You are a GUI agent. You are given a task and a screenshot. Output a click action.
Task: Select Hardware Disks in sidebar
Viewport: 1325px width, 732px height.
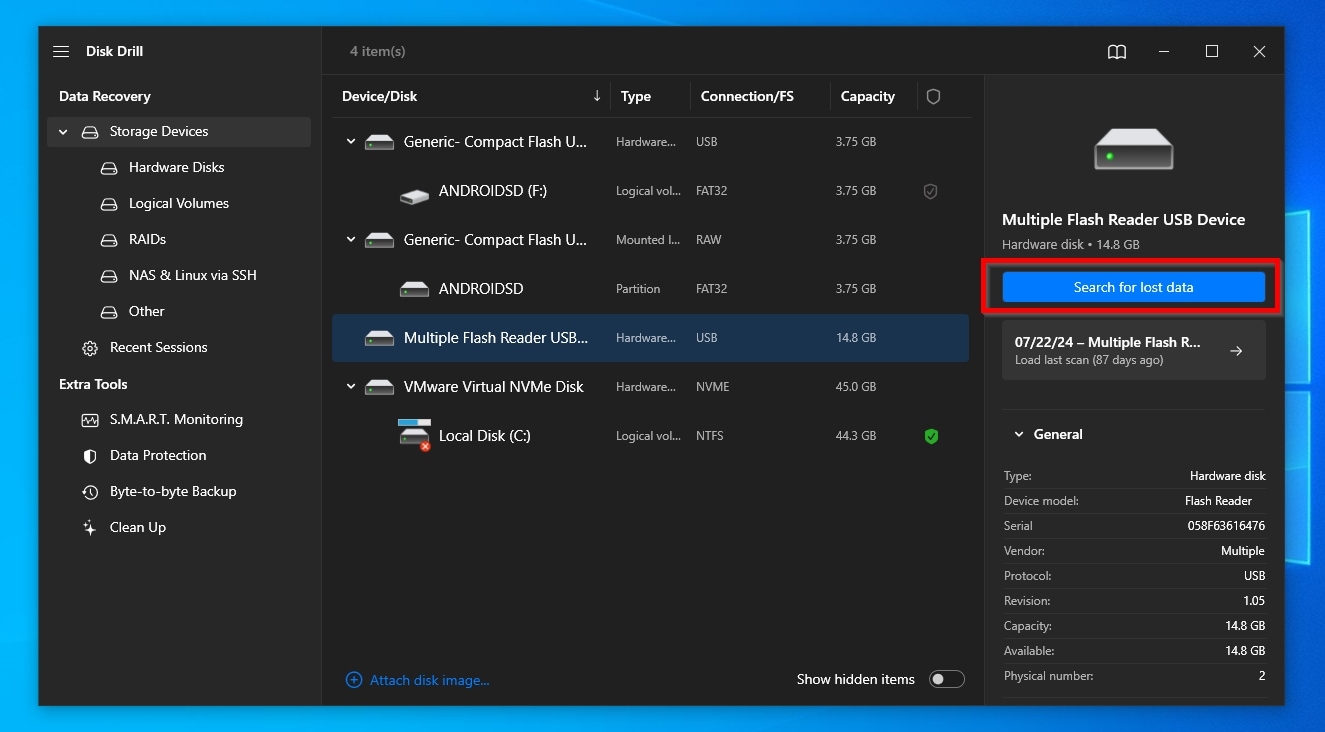pos(176,168)
